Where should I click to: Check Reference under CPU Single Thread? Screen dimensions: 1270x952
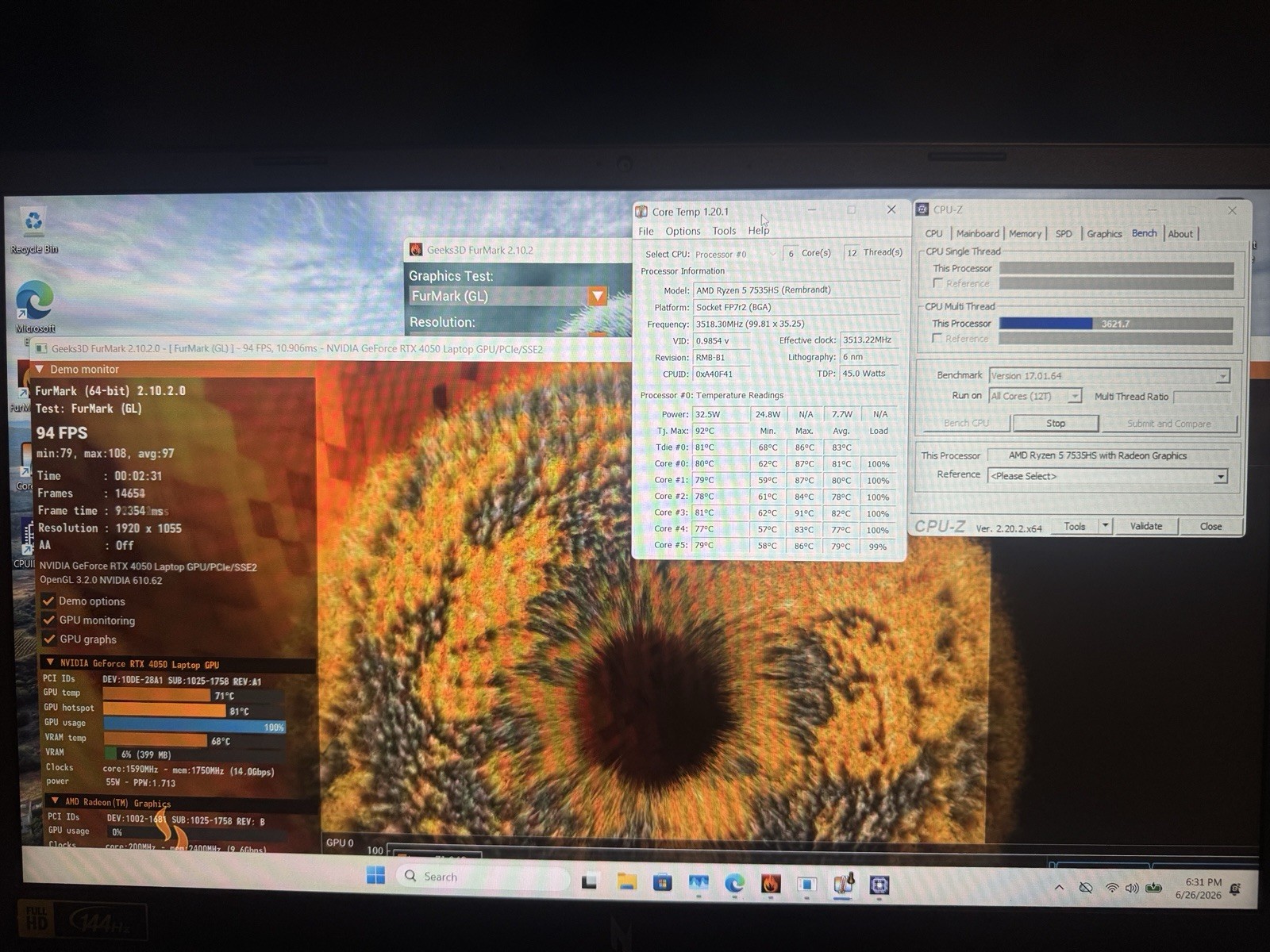coord(937,283)
